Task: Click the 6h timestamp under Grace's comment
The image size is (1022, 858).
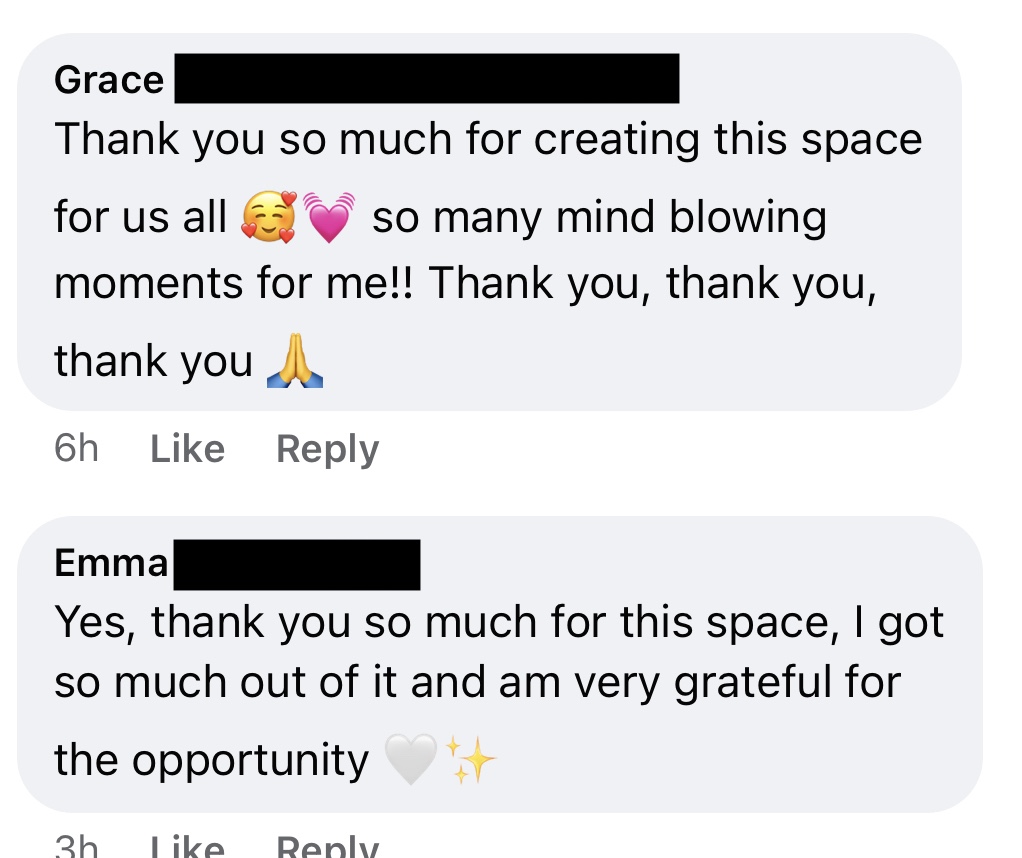Action: tap(76, 449)
